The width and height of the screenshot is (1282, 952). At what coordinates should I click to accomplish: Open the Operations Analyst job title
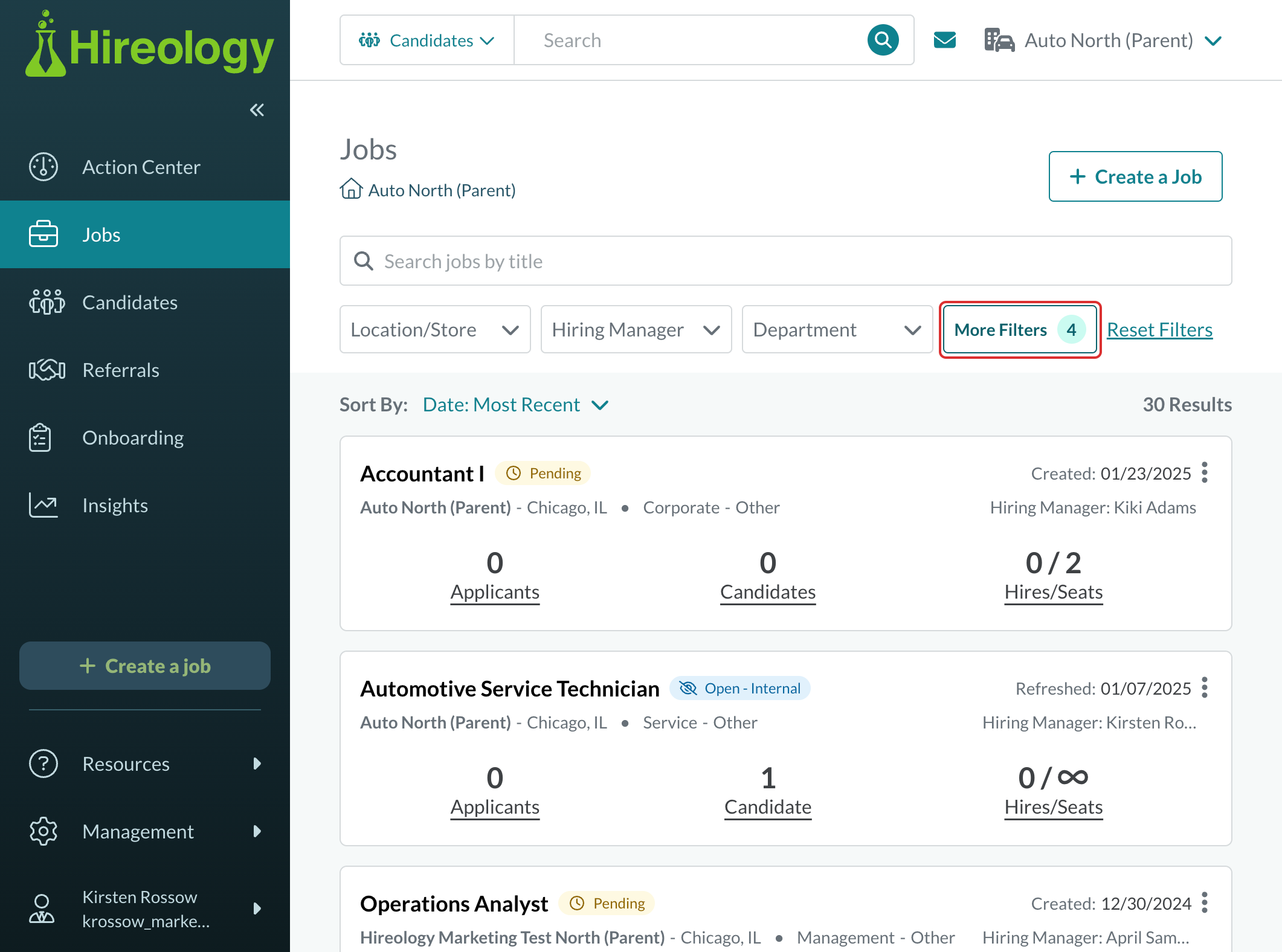click(454, 904)
